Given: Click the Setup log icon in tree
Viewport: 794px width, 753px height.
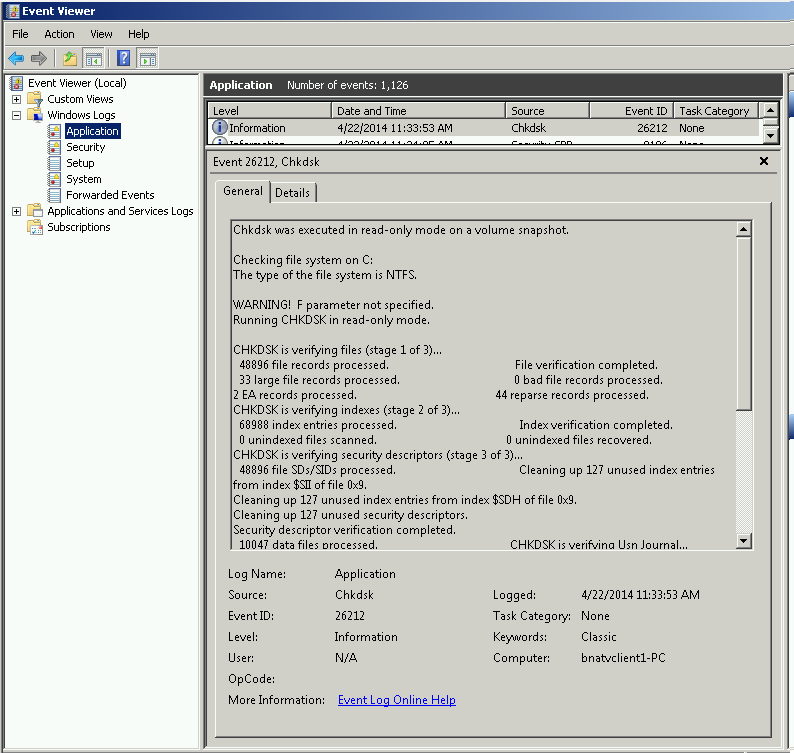Looking at the screenshot, I should tap(54, 163).
